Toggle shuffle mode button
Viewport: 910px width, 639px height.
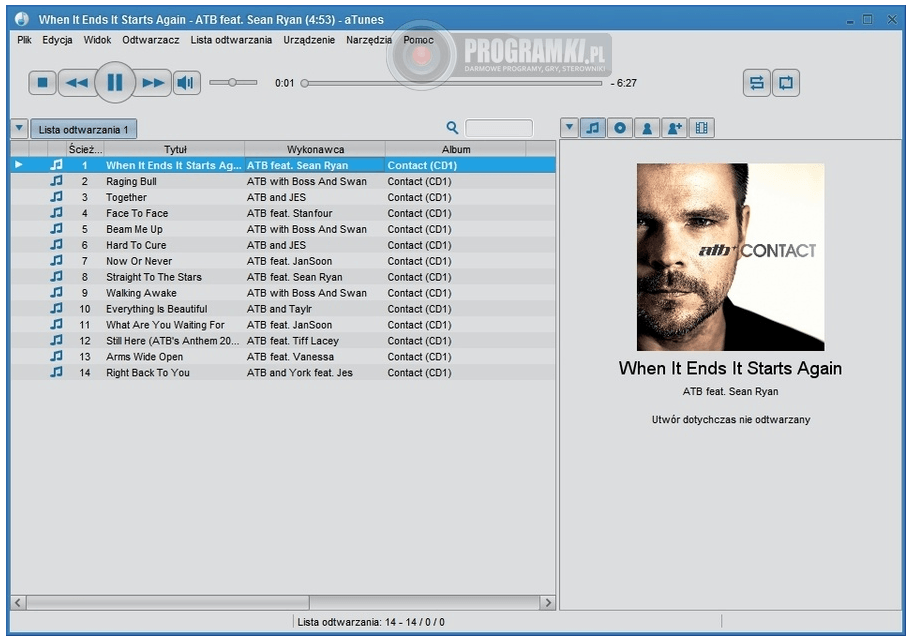point(756,83)
